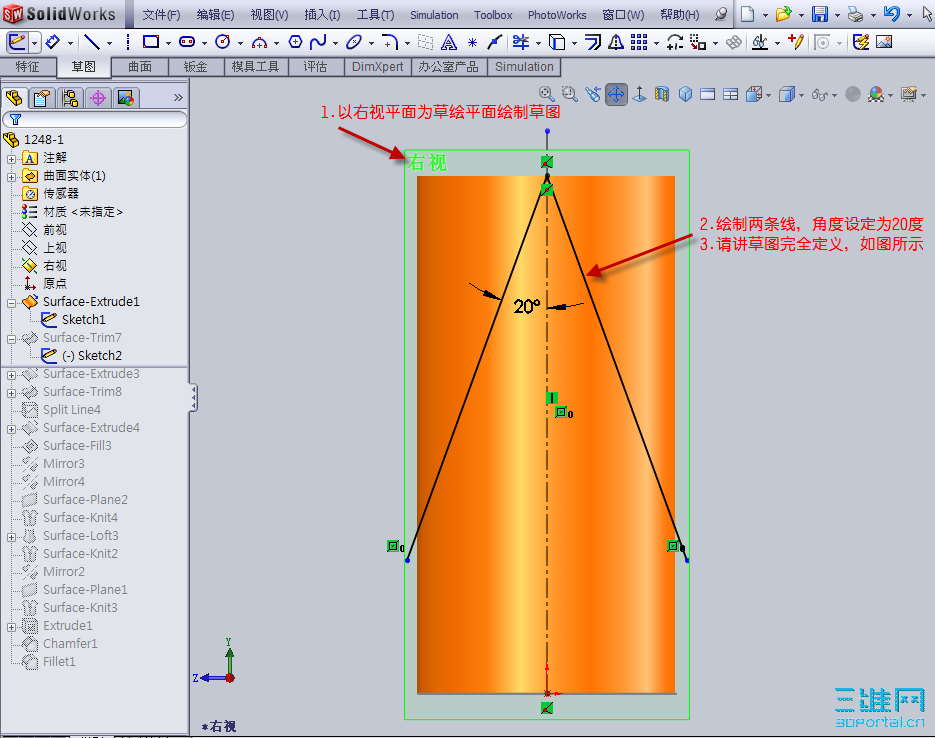The height and width of the screenshot is (738, 935).
Task: Select the Line sketch tool
Action: point(92,42)
